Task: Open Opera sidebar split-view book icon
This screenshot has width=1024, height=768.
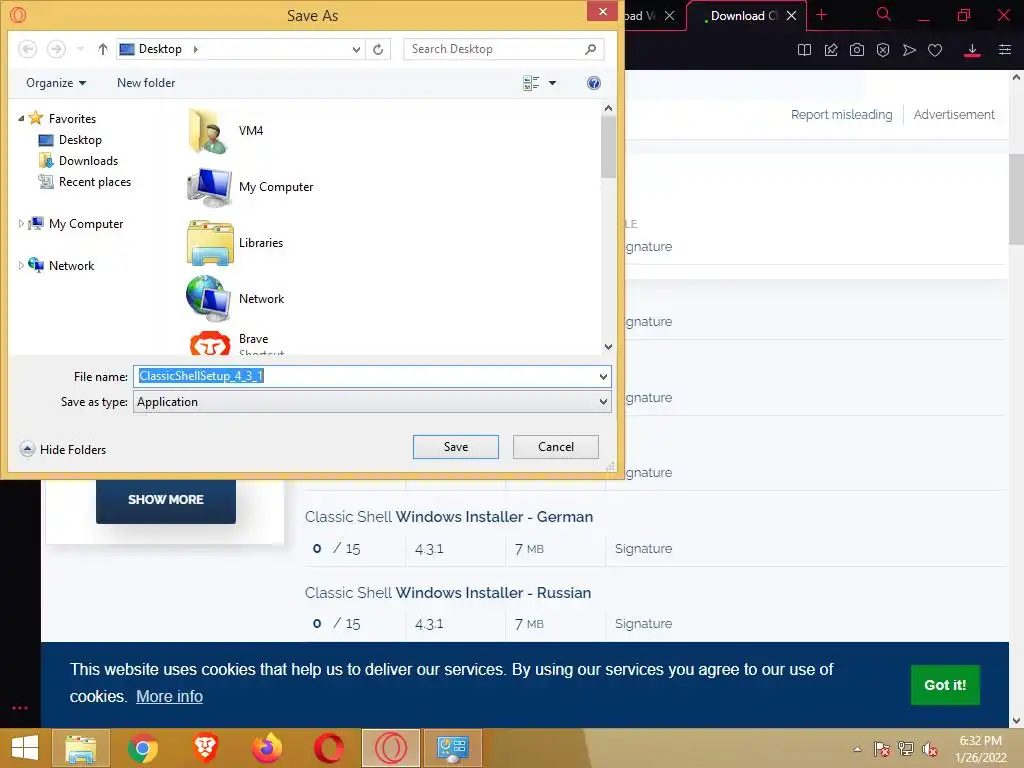Action: coord(805,50)
